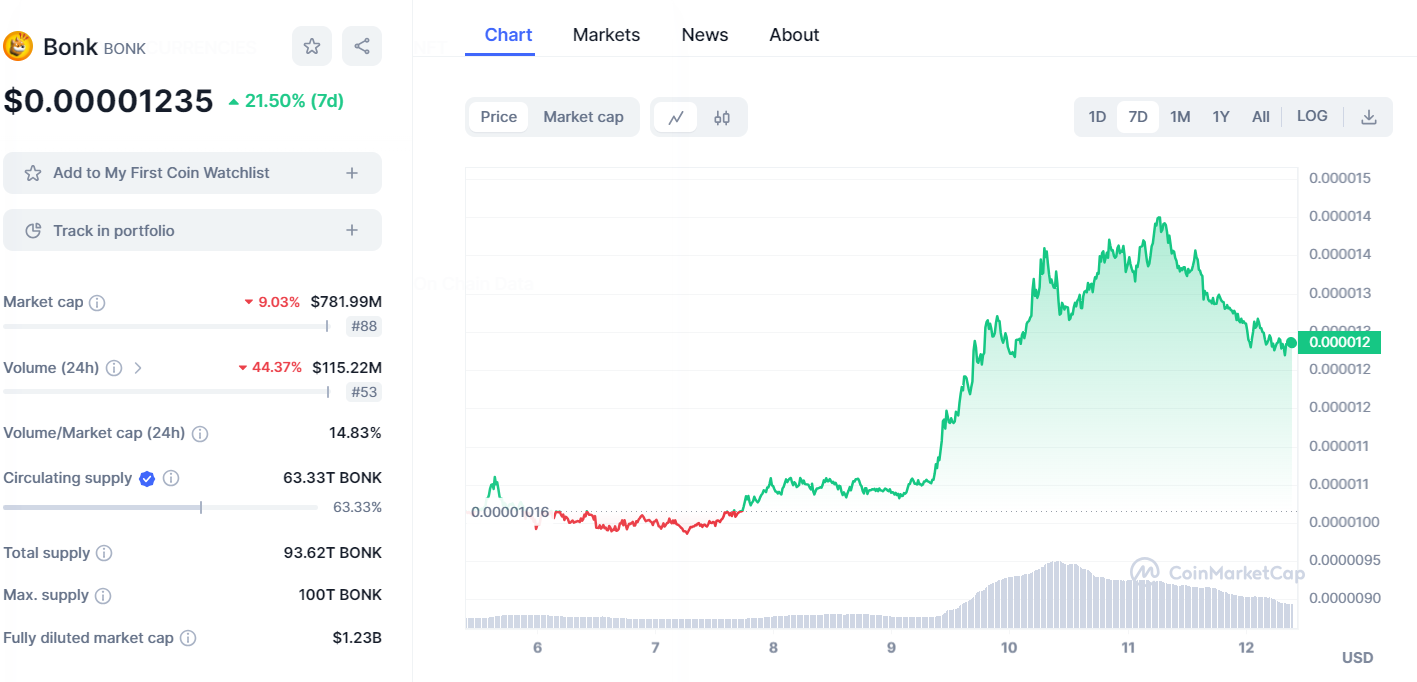Click the $115.22M volume value

coord(347,368)
